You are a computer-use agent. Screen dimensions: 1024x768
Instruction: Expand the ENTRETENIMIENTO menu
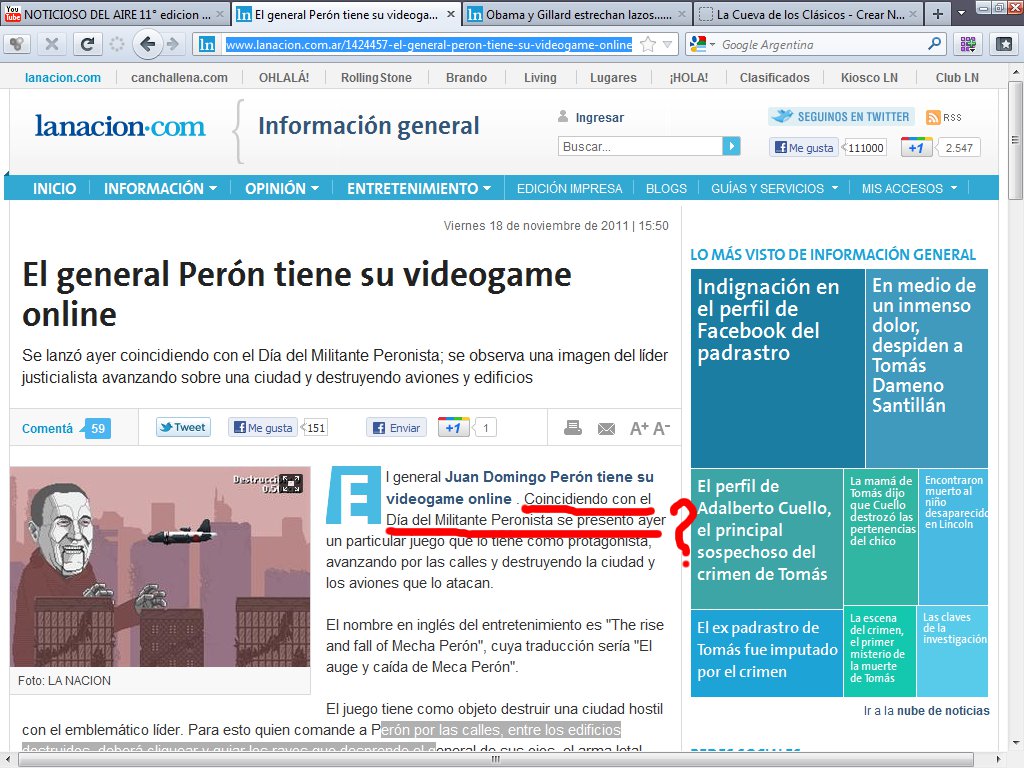[419, 188]
